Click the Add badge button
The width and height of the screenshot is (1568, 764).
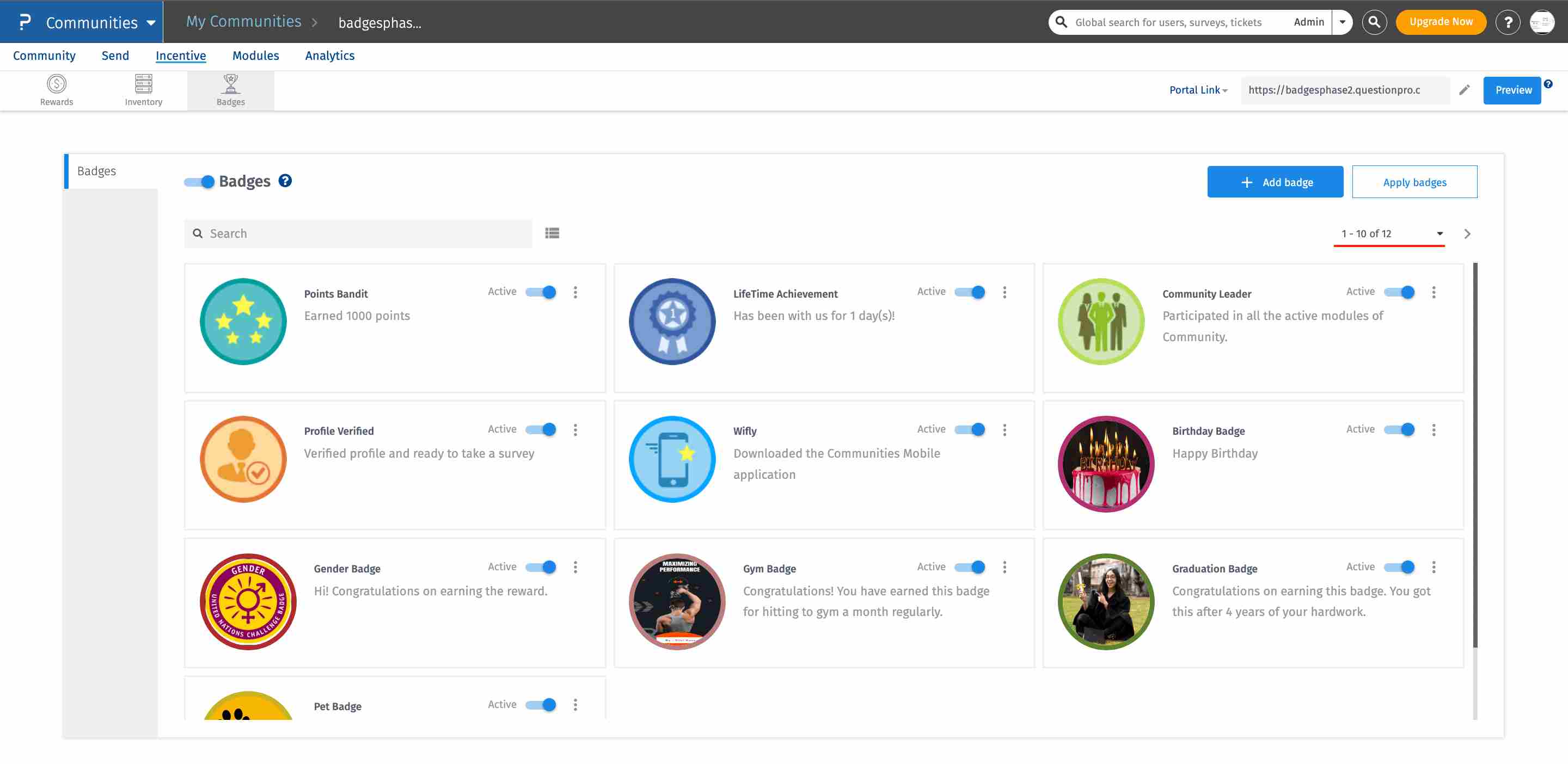(1275, 182)
